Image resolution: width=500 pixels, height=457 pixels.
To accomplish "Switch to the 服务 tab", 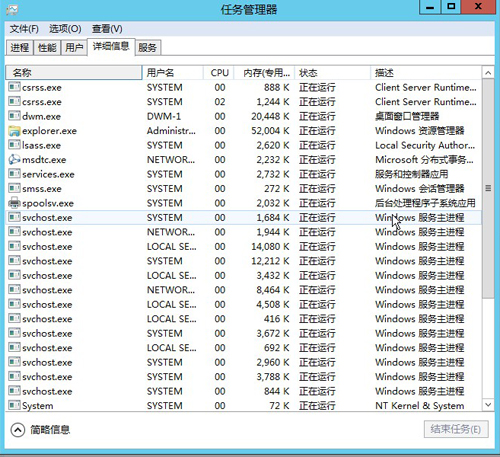I will tap(147, 48).
